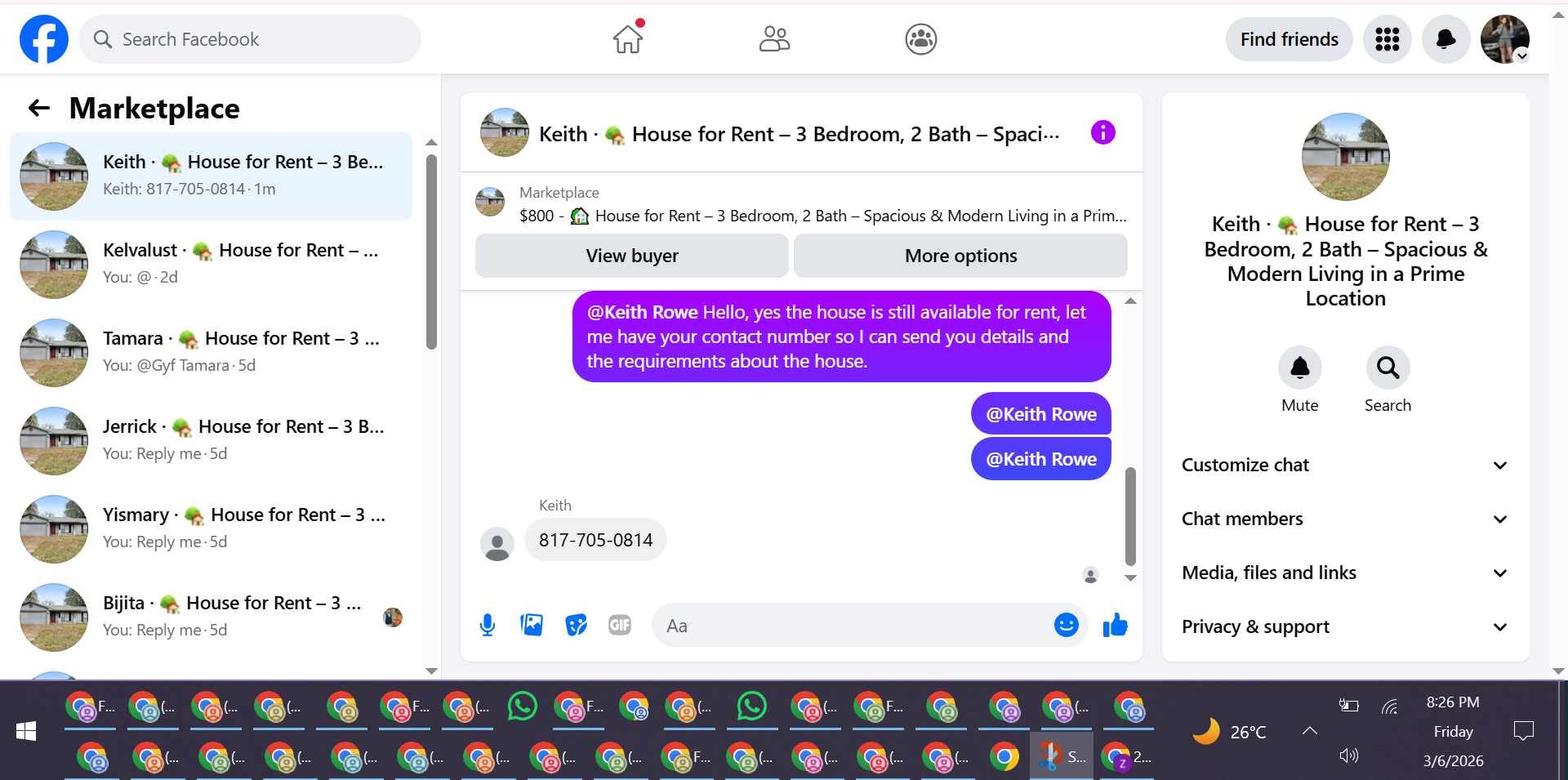Expand Privacy & support section
The image size is (1568, 780).
tap(1345, 626)
